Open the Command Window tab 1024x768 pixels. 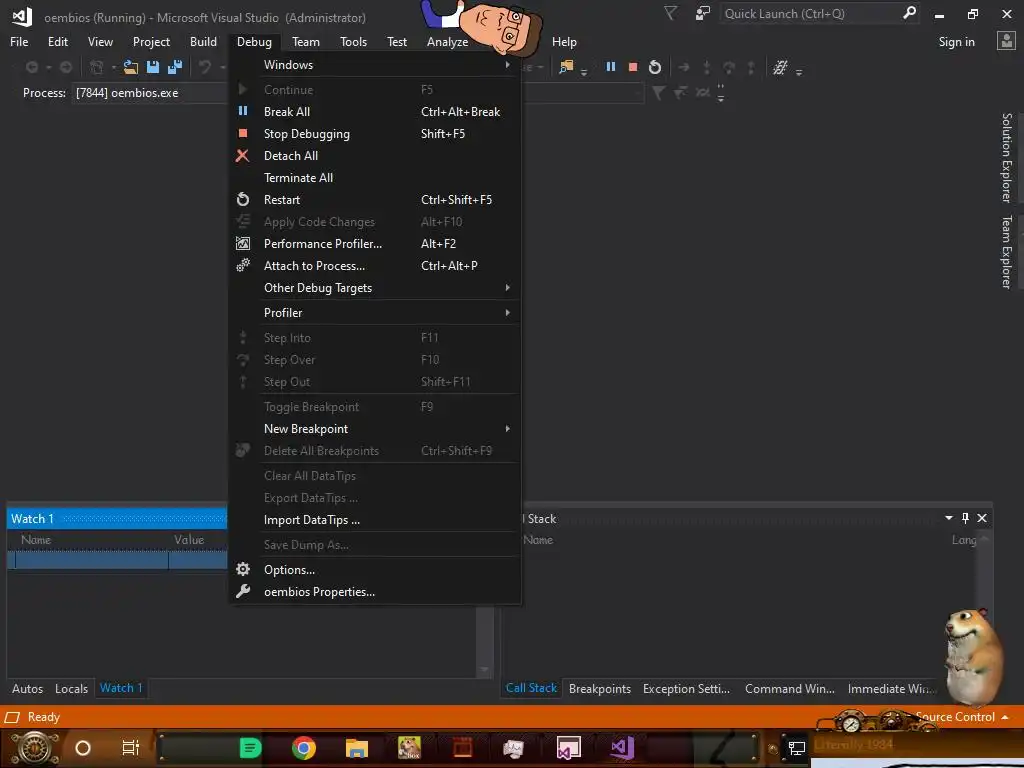[x=790, y=689]
